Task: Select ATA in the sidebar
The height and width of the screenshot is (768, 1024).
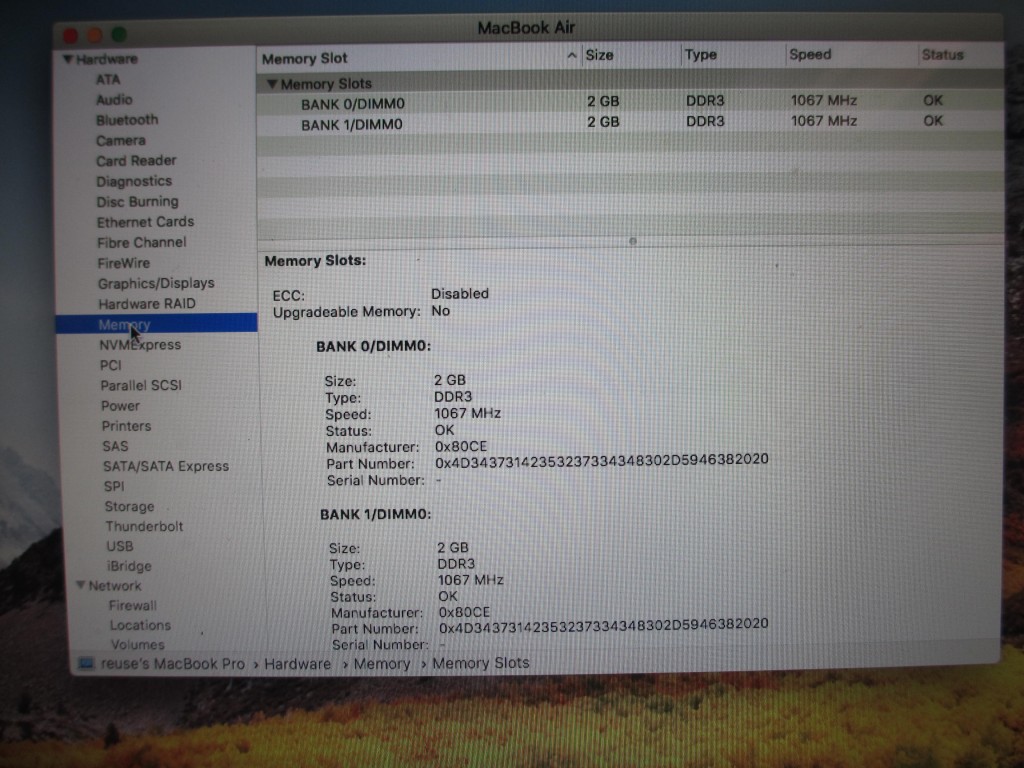Action: [x=108, y=79]
